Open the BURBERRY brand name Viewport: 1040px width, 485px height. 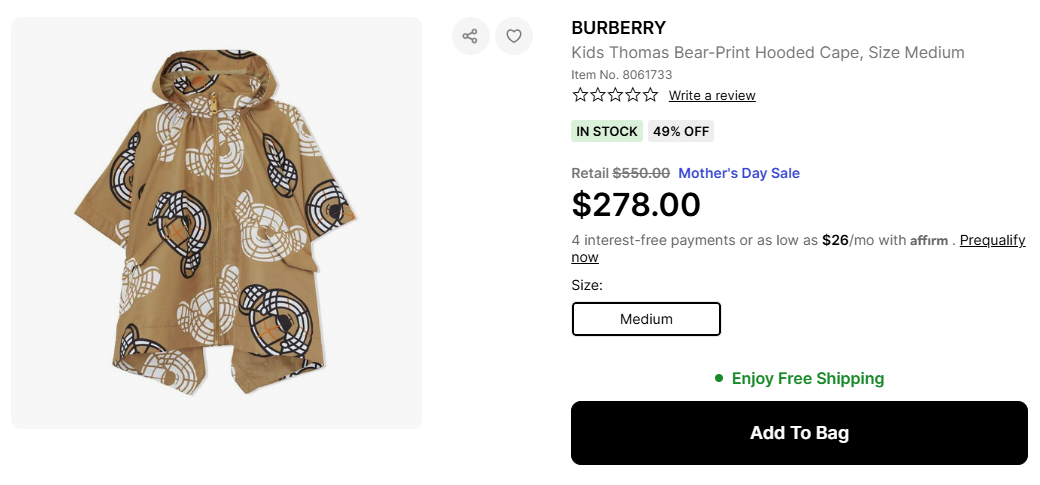tap(618, 28)
